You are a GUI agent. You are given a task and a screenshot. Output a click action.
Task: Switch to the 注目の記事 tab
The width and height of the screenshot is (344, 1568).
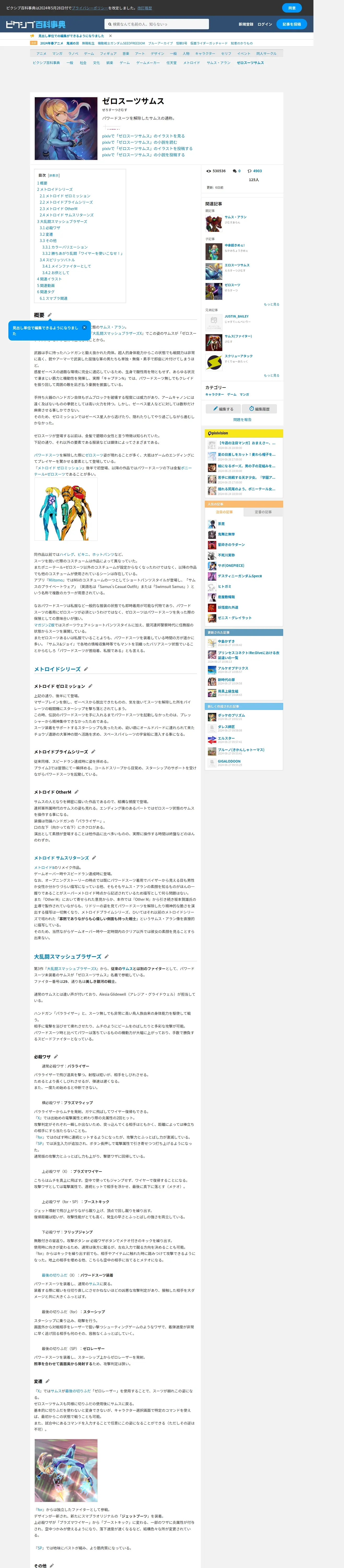pos(224,512)
